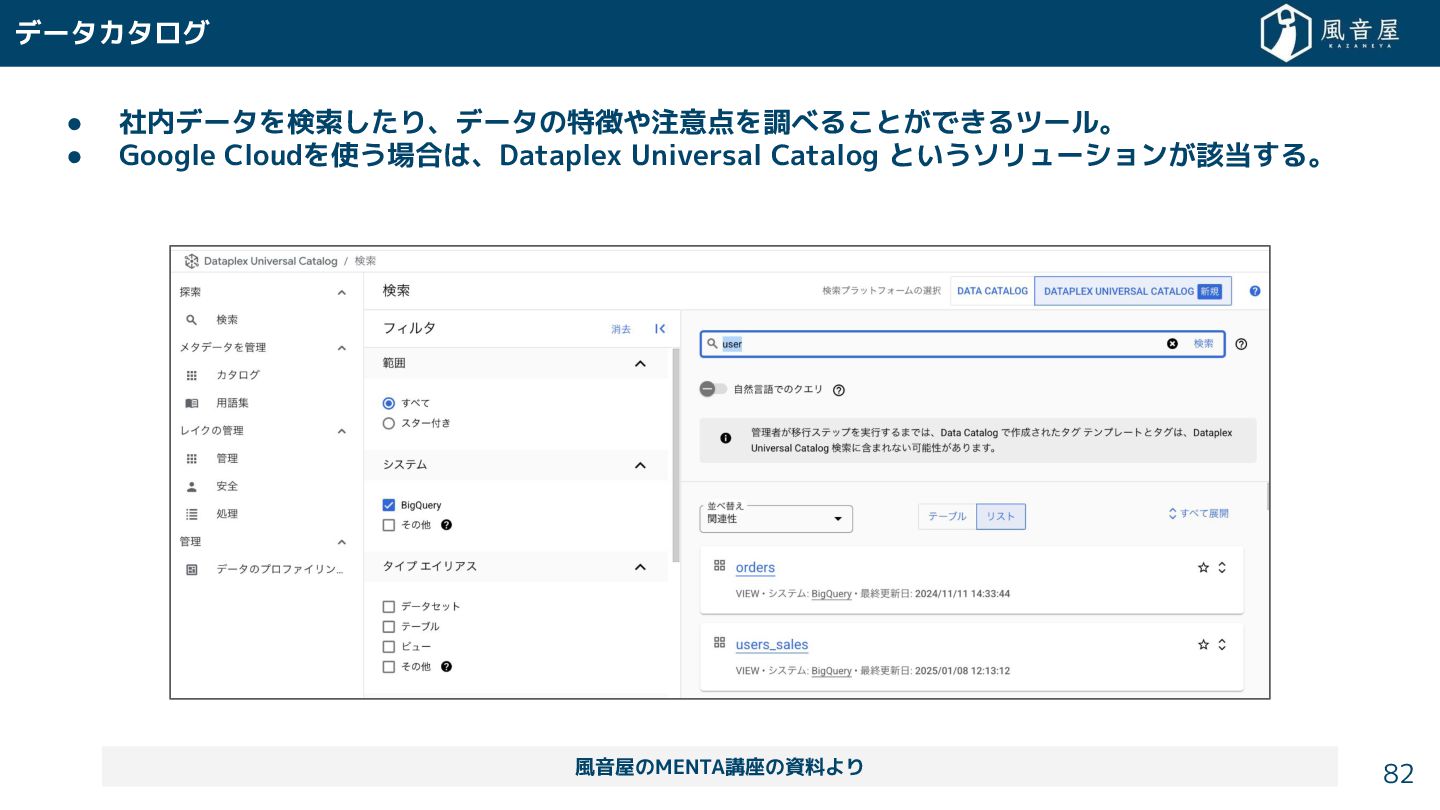The image size is (1440, 810).
Task: Click the book icon beside 用語集
Action: pos(192,403)
